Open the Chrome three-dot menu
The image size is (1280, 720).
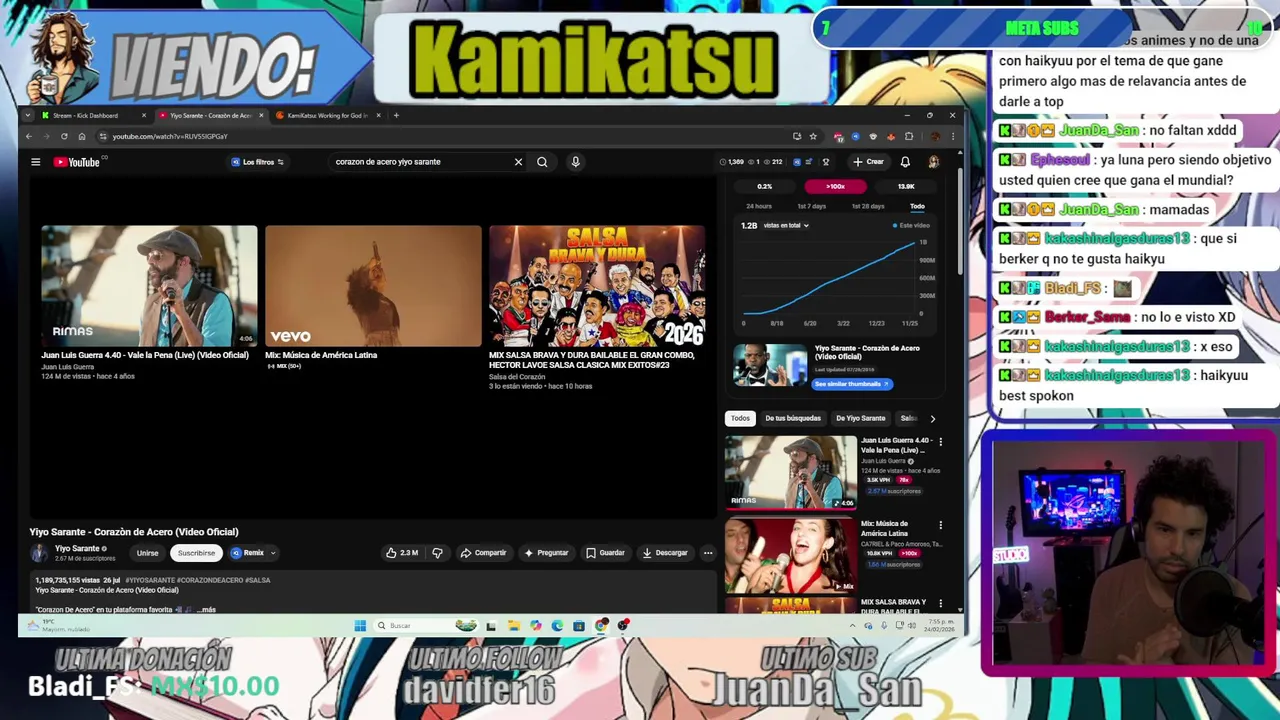coord(952,136)
